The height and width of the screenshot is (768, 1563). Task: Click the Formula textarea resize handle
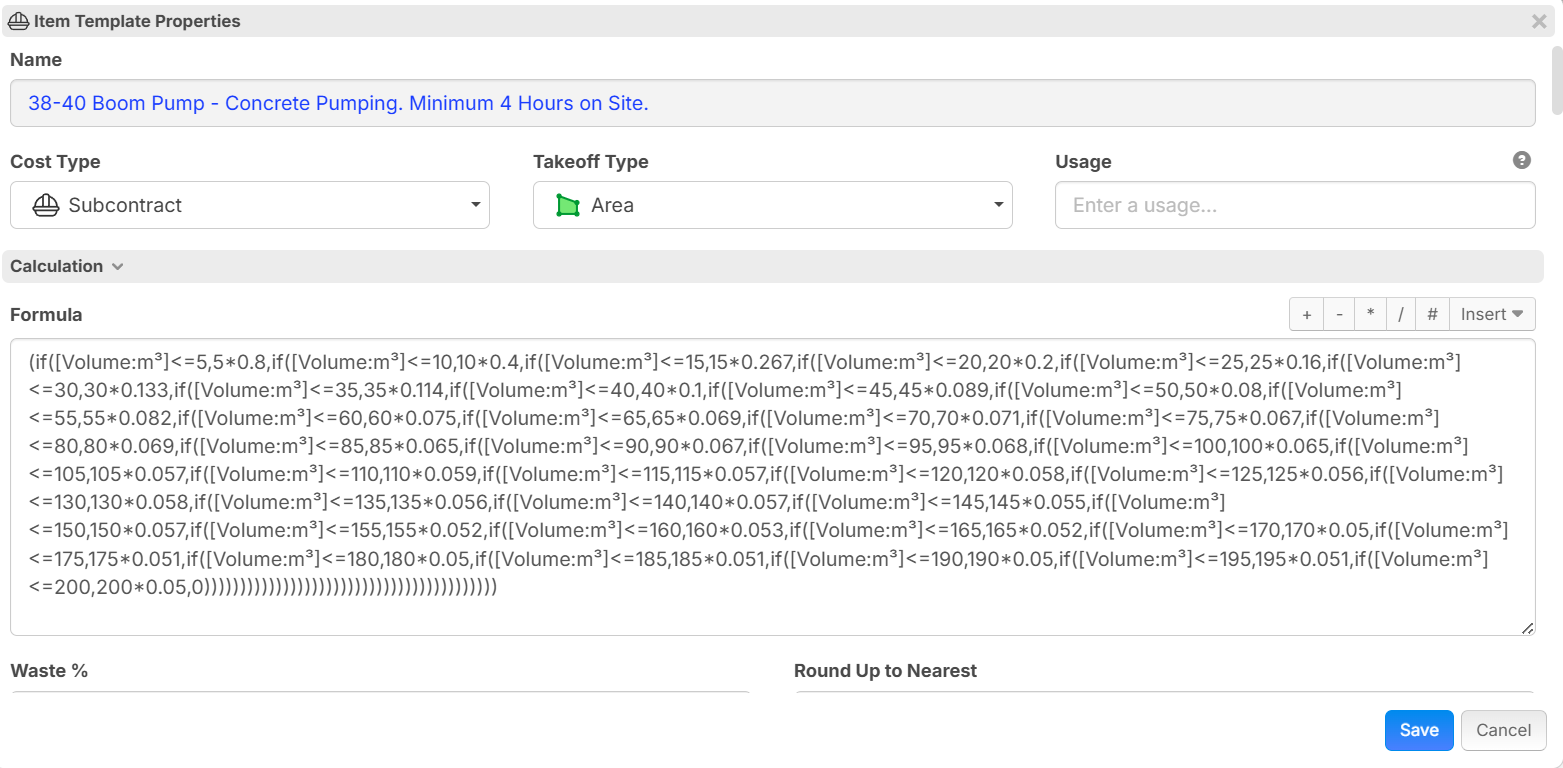[1527, 628]
